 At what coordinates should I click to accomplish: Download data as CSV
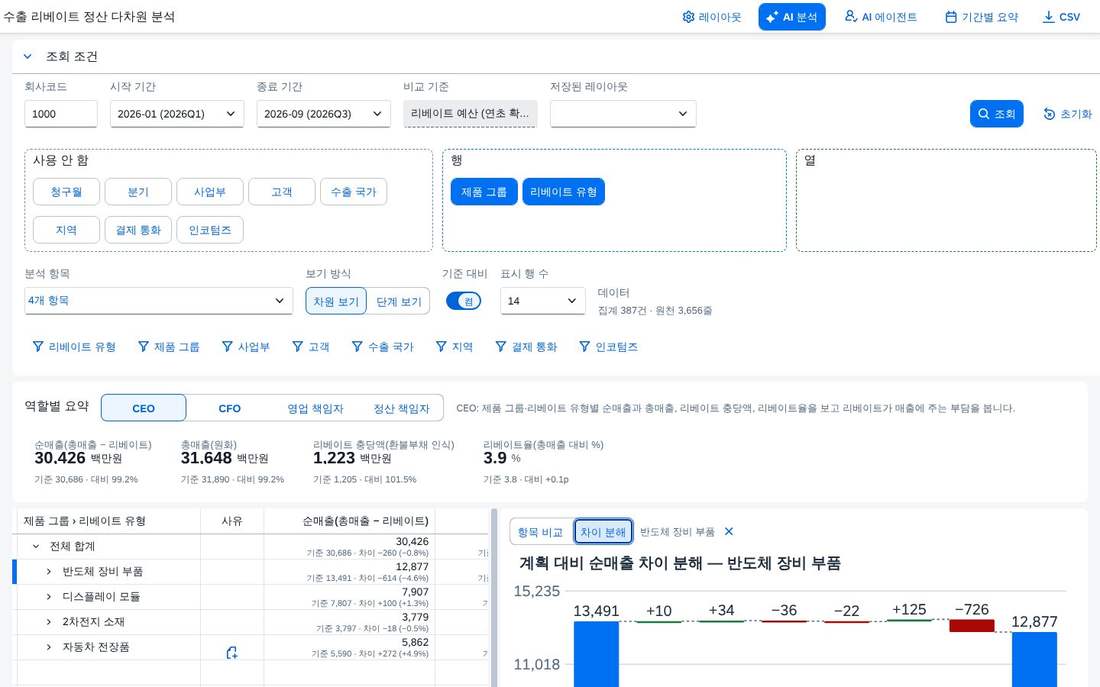pyautogui.click(x=1061, y=17)
